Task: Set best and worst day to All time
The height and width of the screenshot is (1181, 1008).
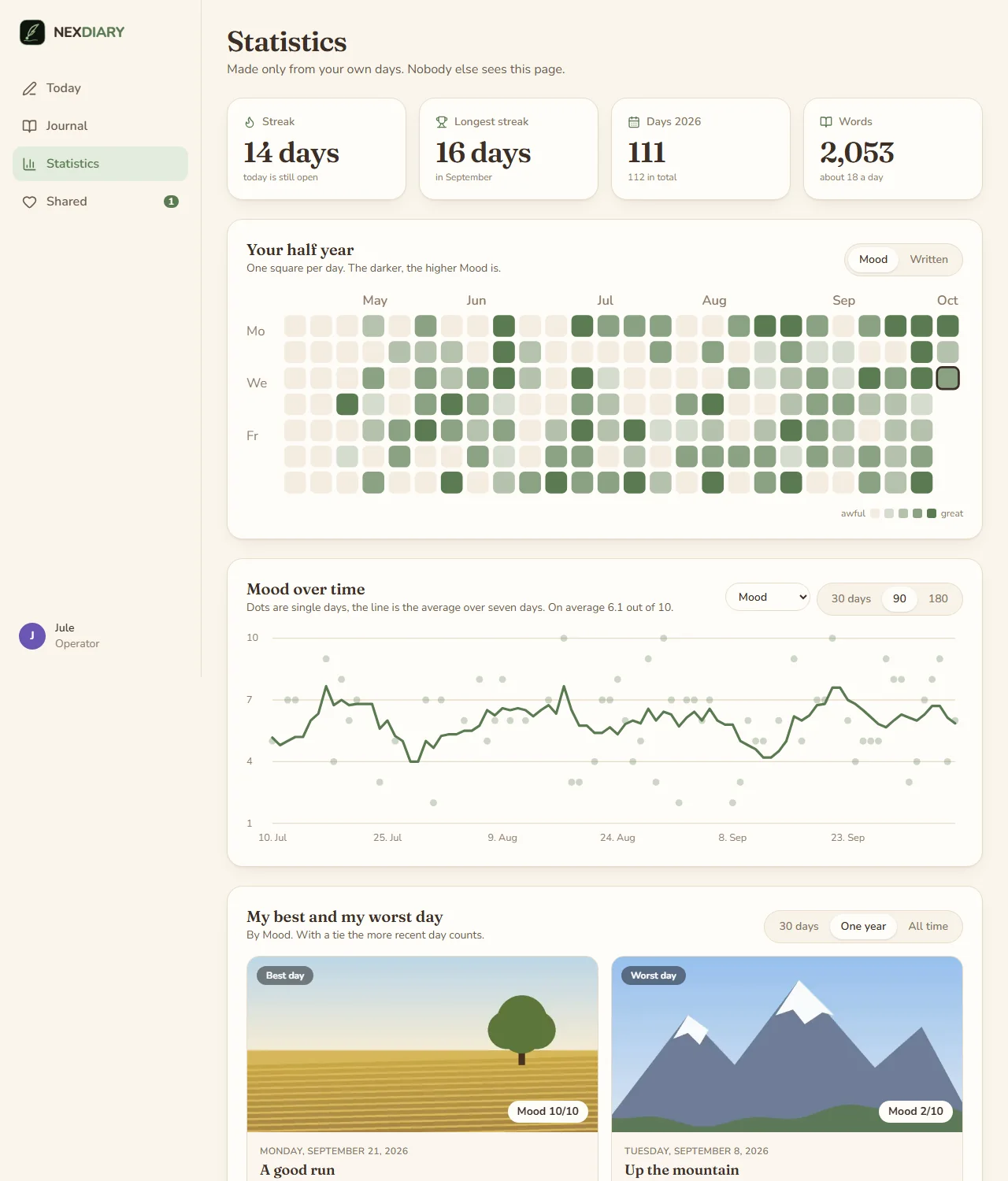Action: coord(928,927)
